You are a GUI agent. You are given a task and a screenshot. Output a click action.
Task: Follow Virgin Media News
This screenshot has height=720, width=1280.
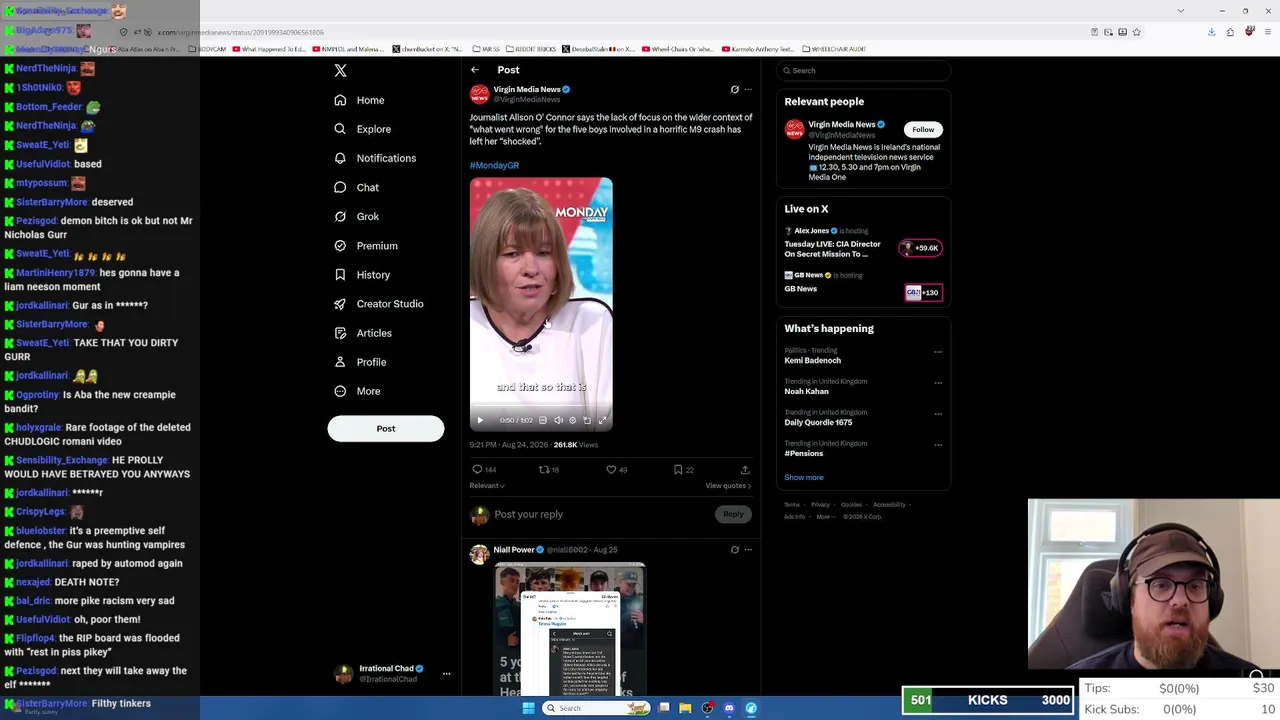point(923,129)
